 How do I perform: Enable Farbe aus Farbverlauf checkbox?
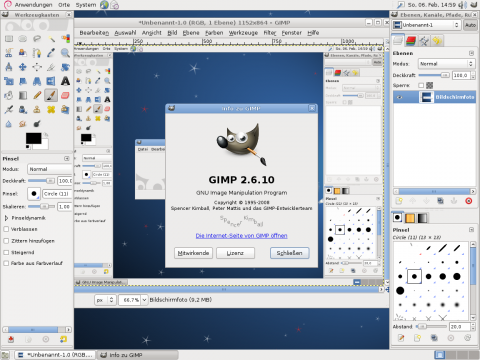tap(6, 263)
